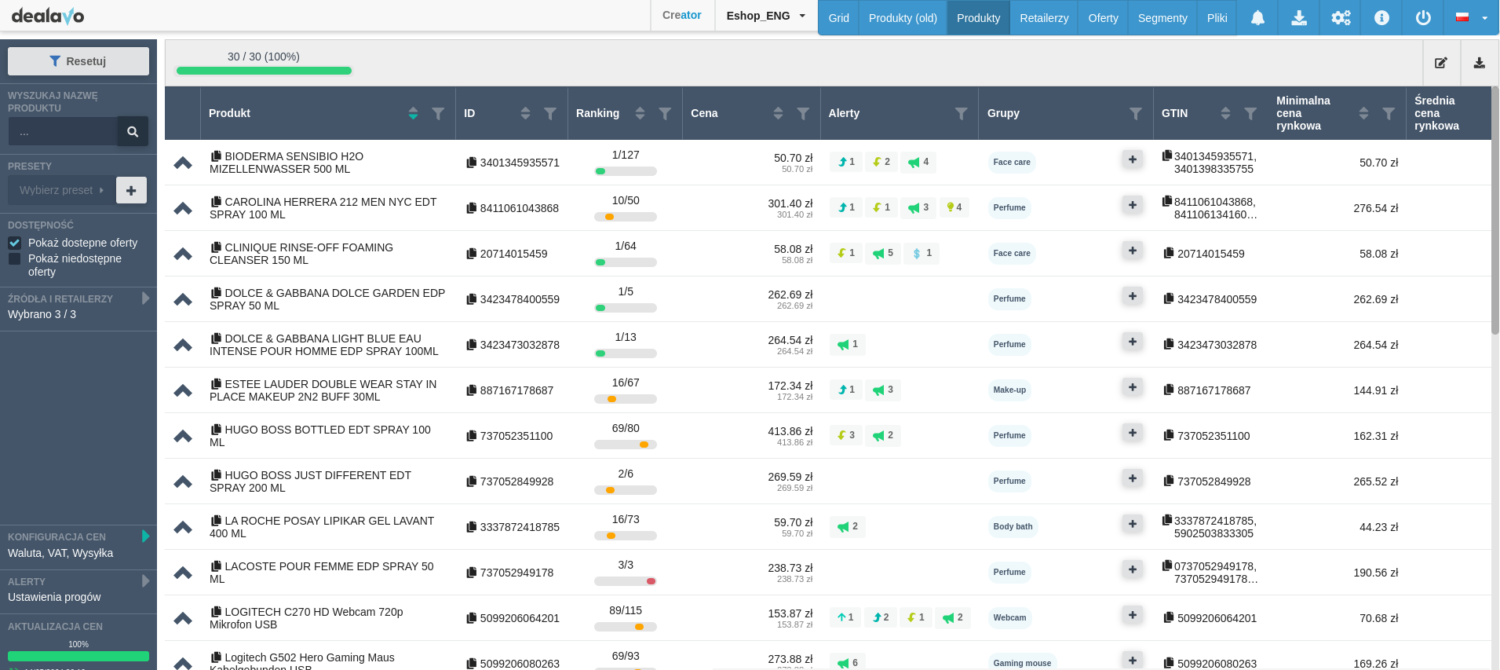Click the edit columns pencil icon
The width and height of the screenshot is (1500, 670).
coord(1441,62)
